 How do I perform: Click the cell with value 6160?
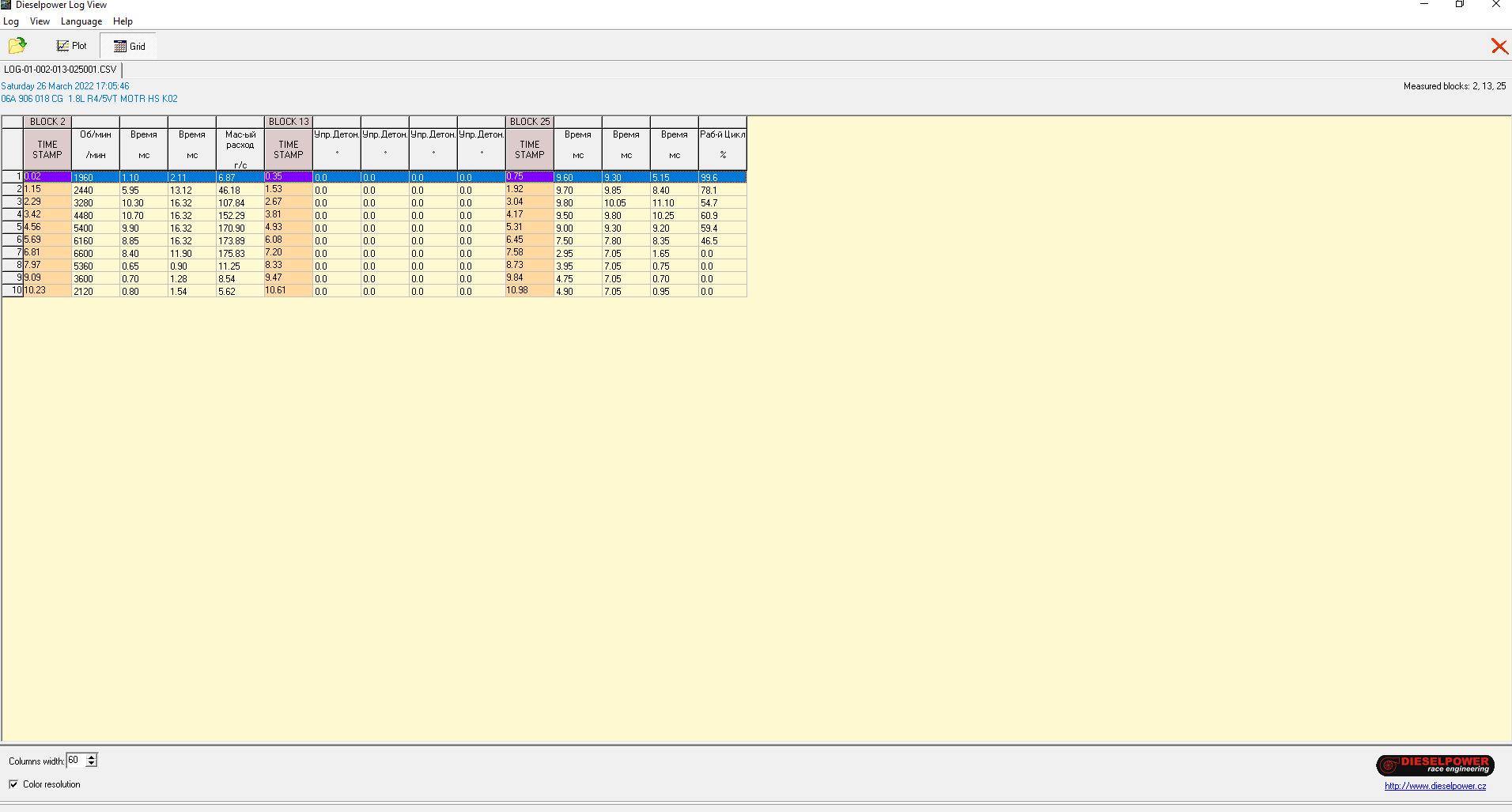click(x=96, y=240)
